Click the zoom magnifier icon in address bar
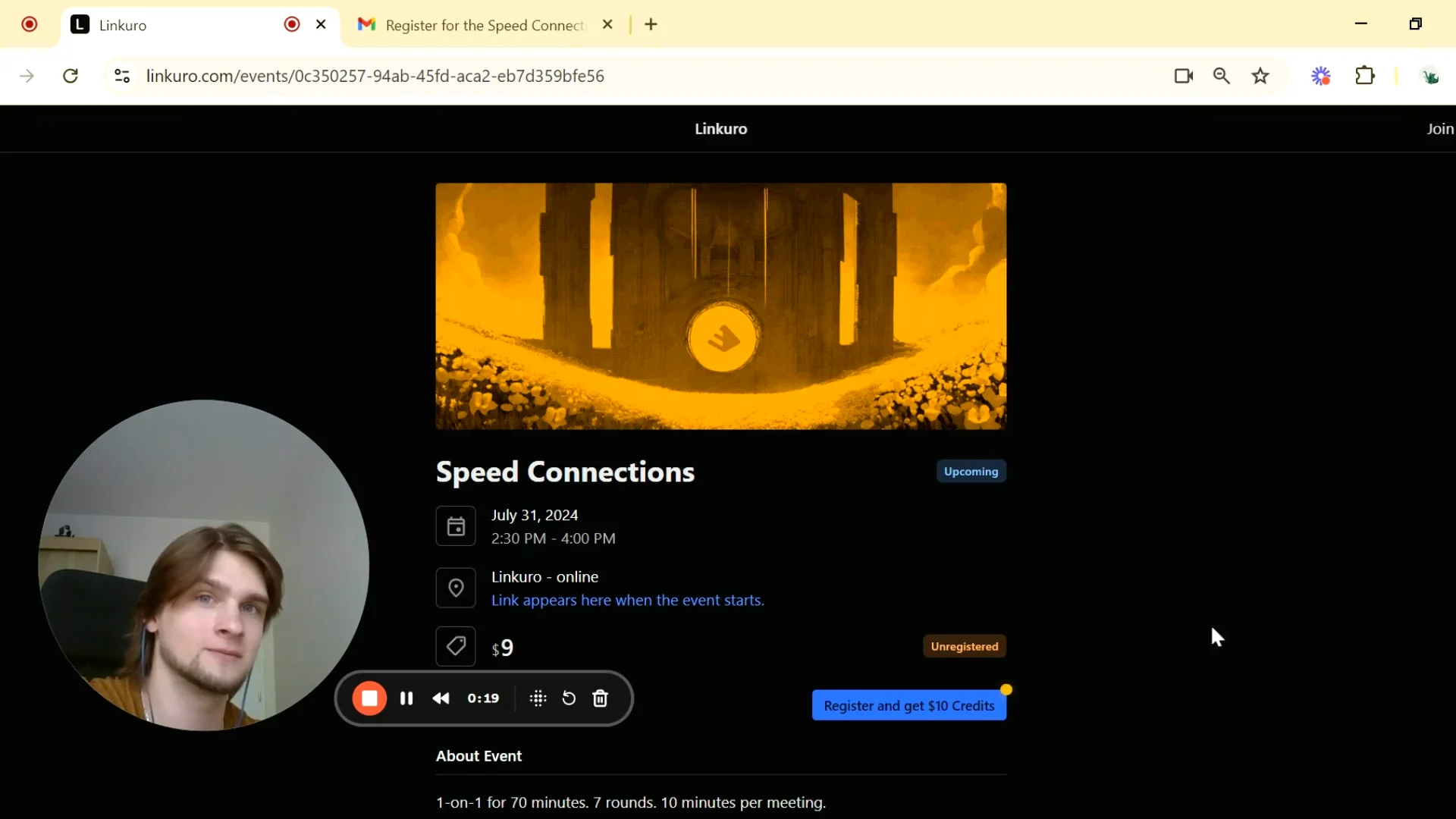Viewport: 1456px width, 819px height. coord(1221,76)
